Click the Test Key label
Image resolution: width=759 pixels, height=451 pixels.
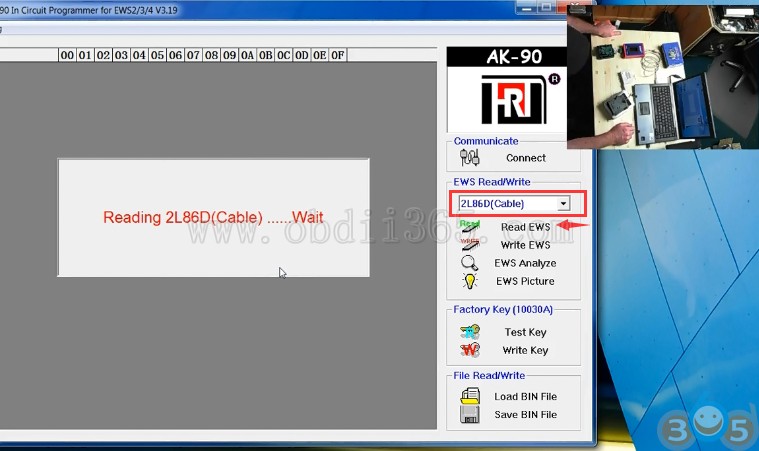[525, 332]
